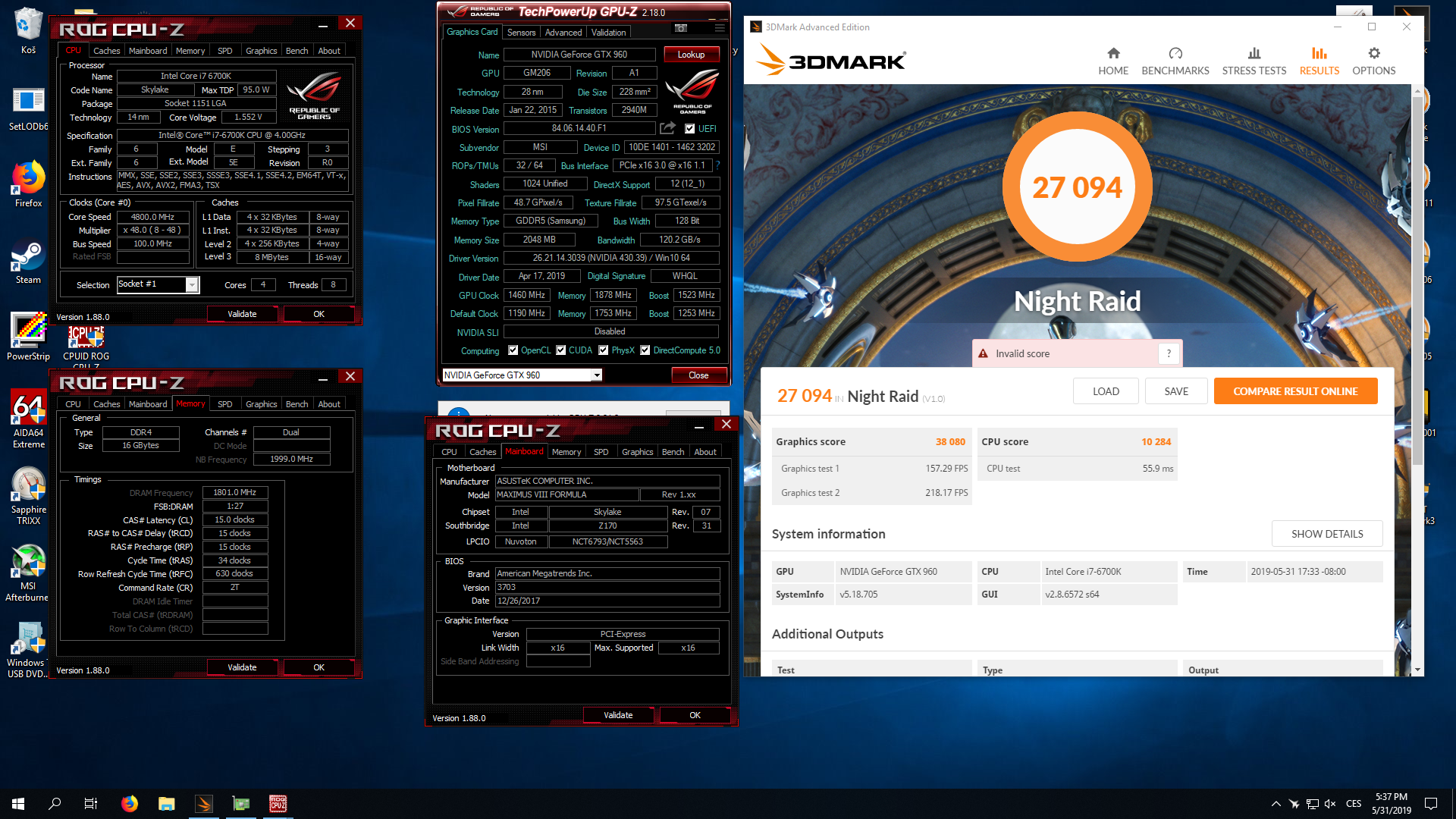
Task: Open GPU-Z hamburger menu
Action: (x=719, y=29)
